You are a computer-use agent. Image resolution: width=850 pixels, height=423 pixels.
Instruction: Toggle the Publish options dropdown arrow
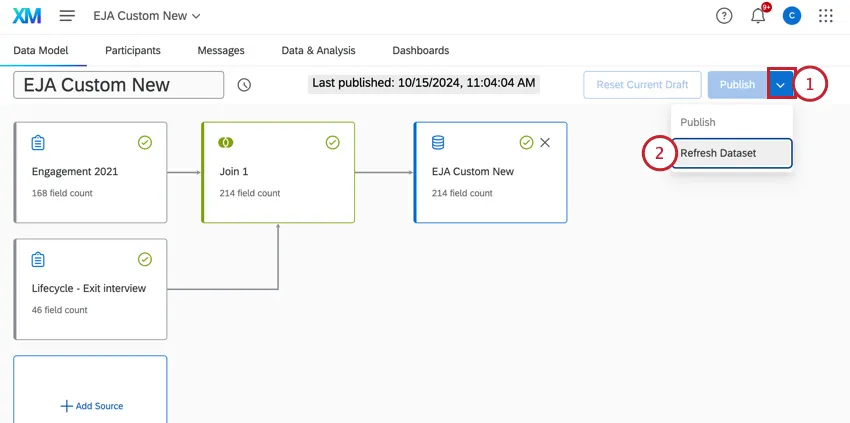tap(781, 85)
